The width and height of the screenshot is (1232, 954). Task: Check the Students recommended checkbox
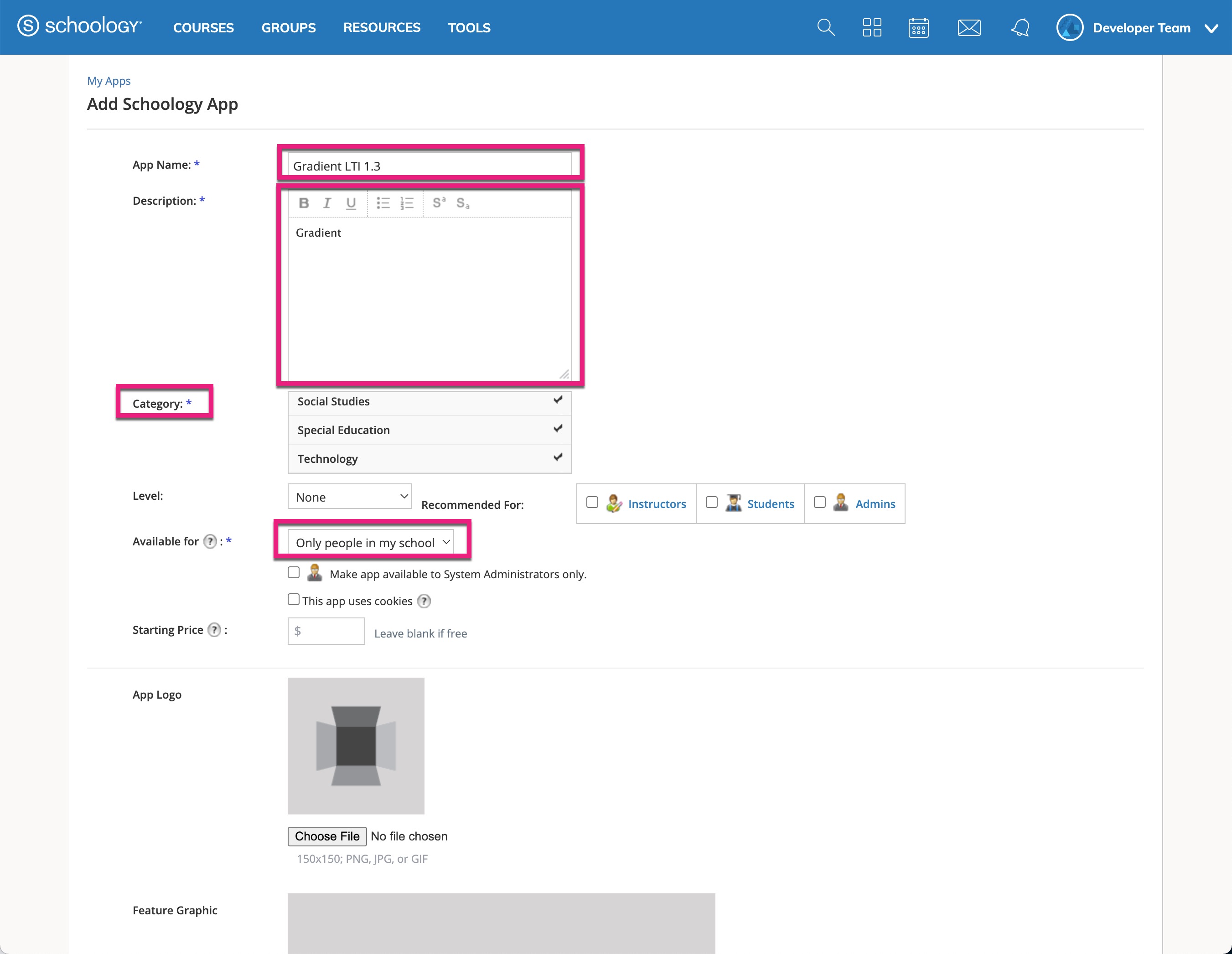(x=711, y=502)
